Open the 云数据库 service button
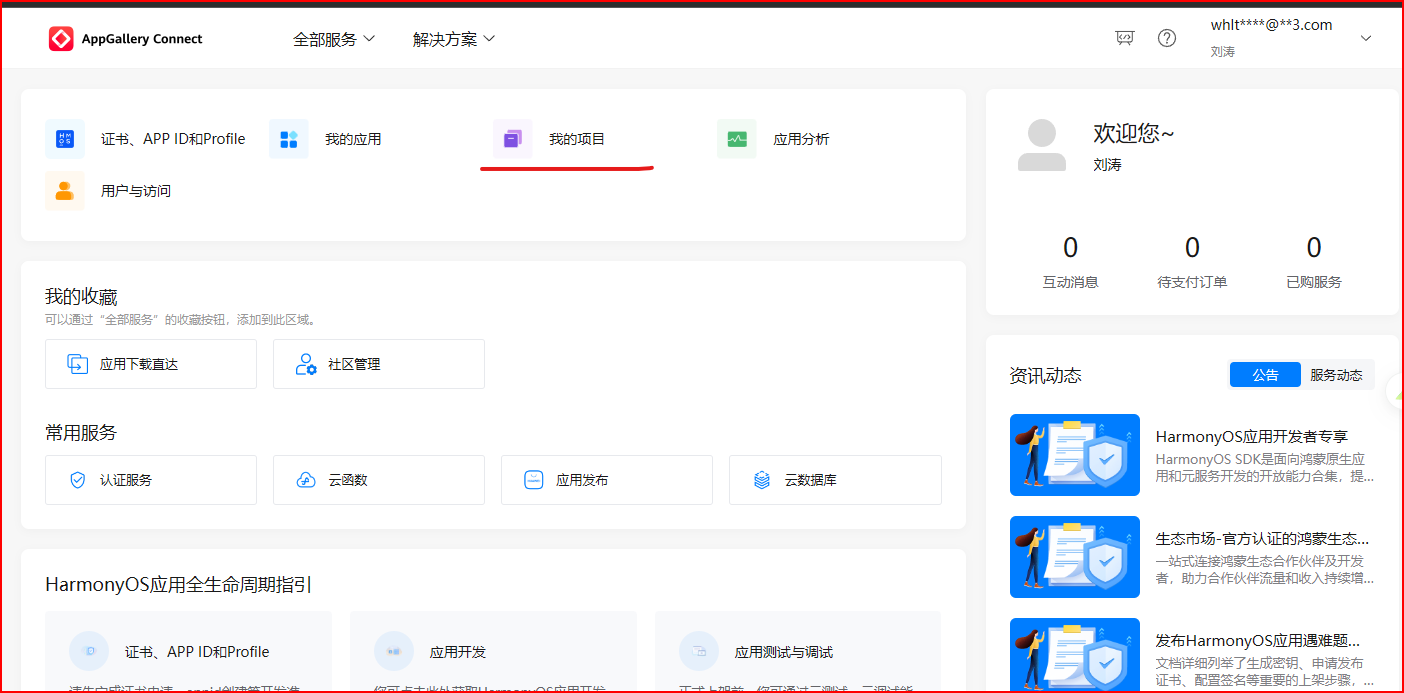 point(835,480)
